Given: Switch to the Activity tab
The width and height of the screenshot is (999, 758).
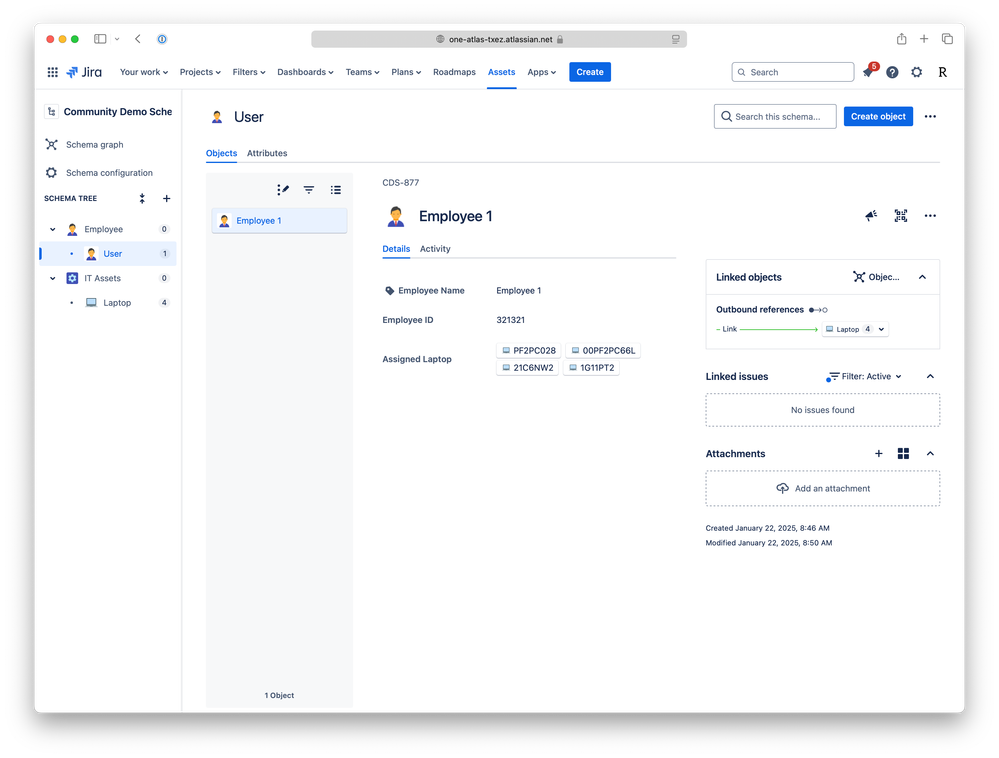Looking at the screenshot, I should click(435, 249).
